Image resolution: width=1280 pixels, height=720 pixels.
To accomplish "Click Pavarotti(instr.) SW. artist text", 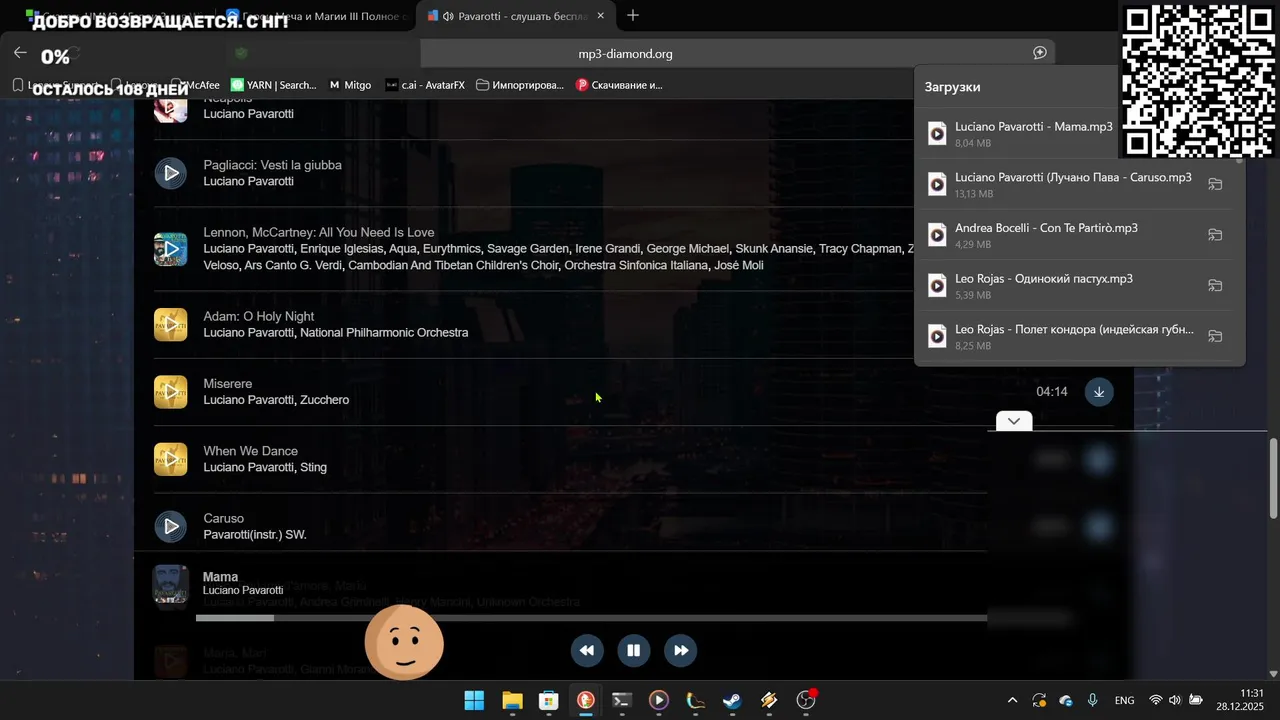I will 255,535.
